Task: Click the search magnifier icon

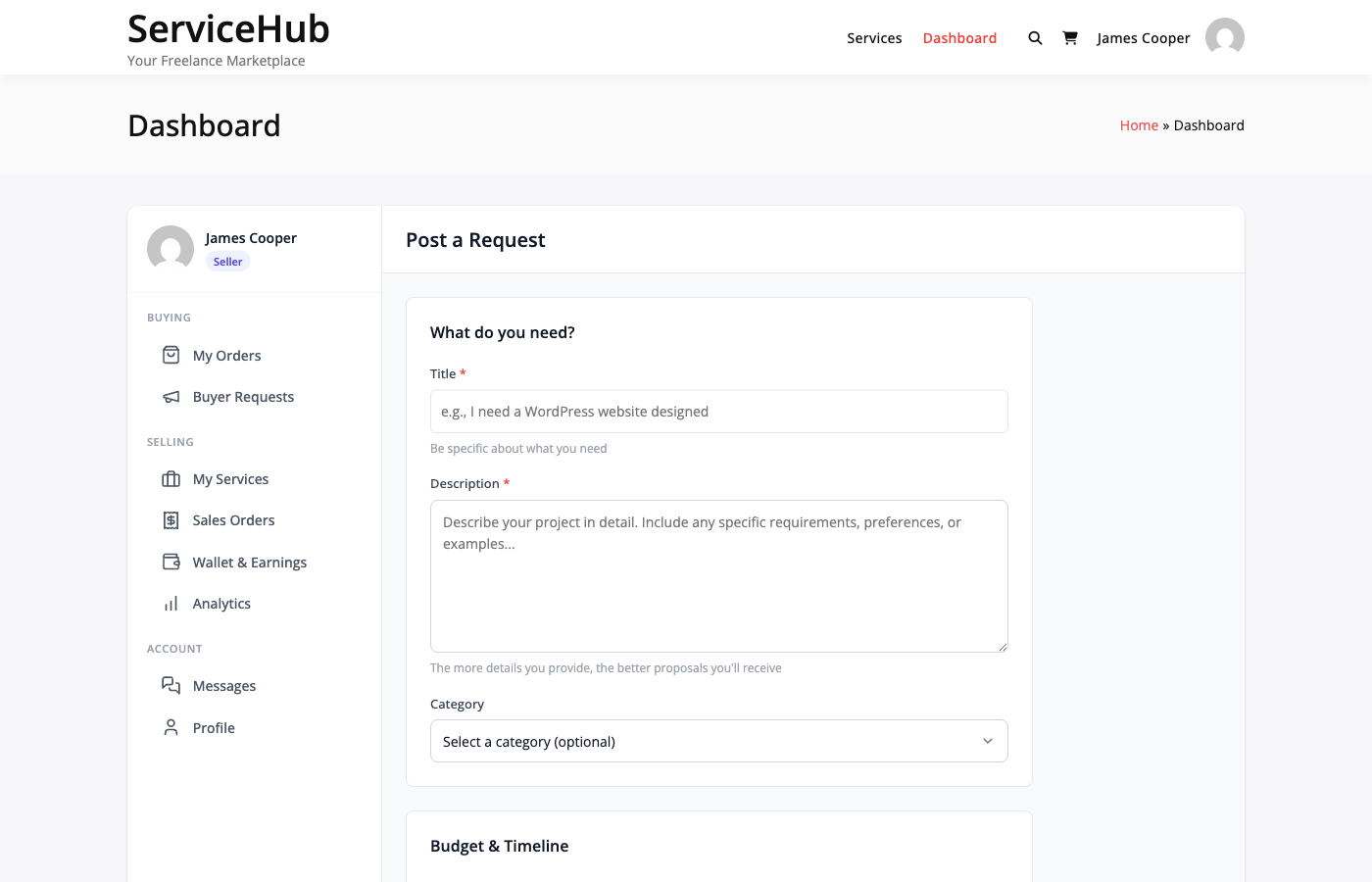Action: pos(1035,37)
